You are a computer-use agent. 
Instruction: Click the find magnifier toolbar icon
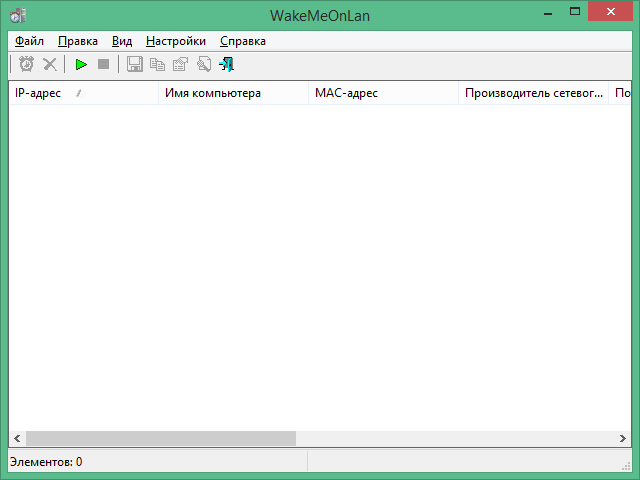203,64
